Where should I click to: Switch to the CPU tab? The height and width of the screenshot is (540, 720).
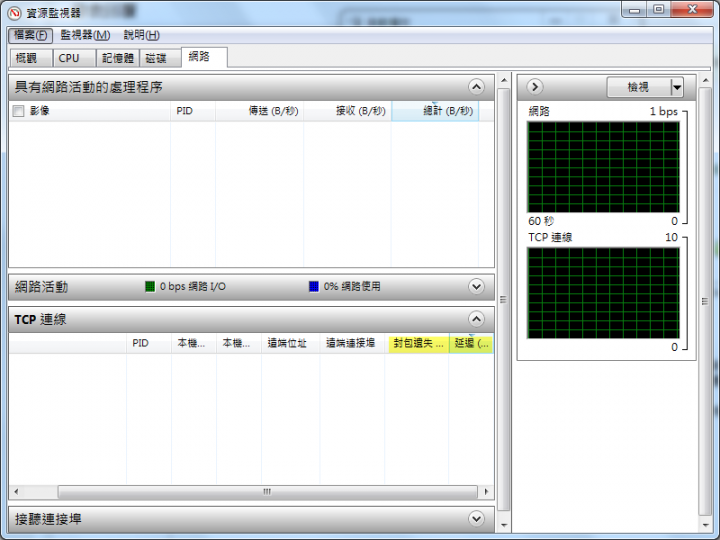tap(74, 58)
